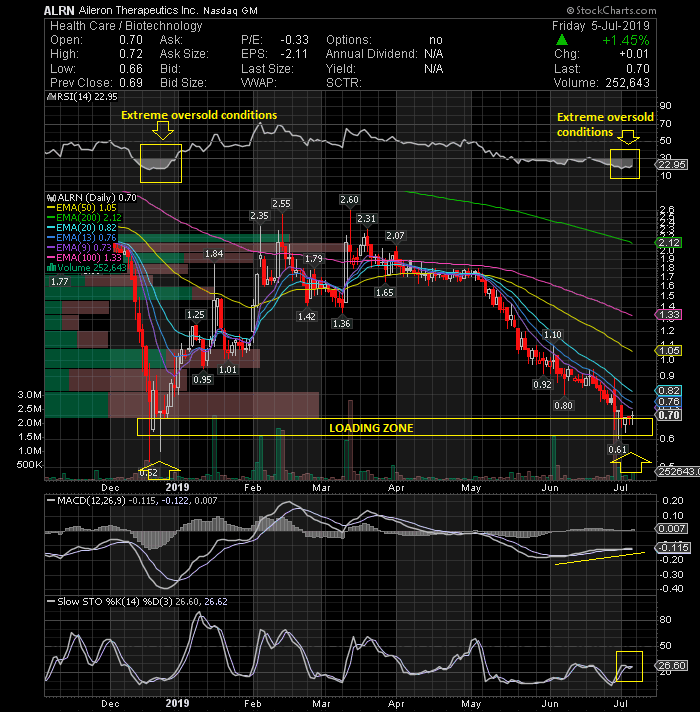The image size is (700, 712).
Task: Click the Annual Dividend N/A value
Action: [434, 54]
